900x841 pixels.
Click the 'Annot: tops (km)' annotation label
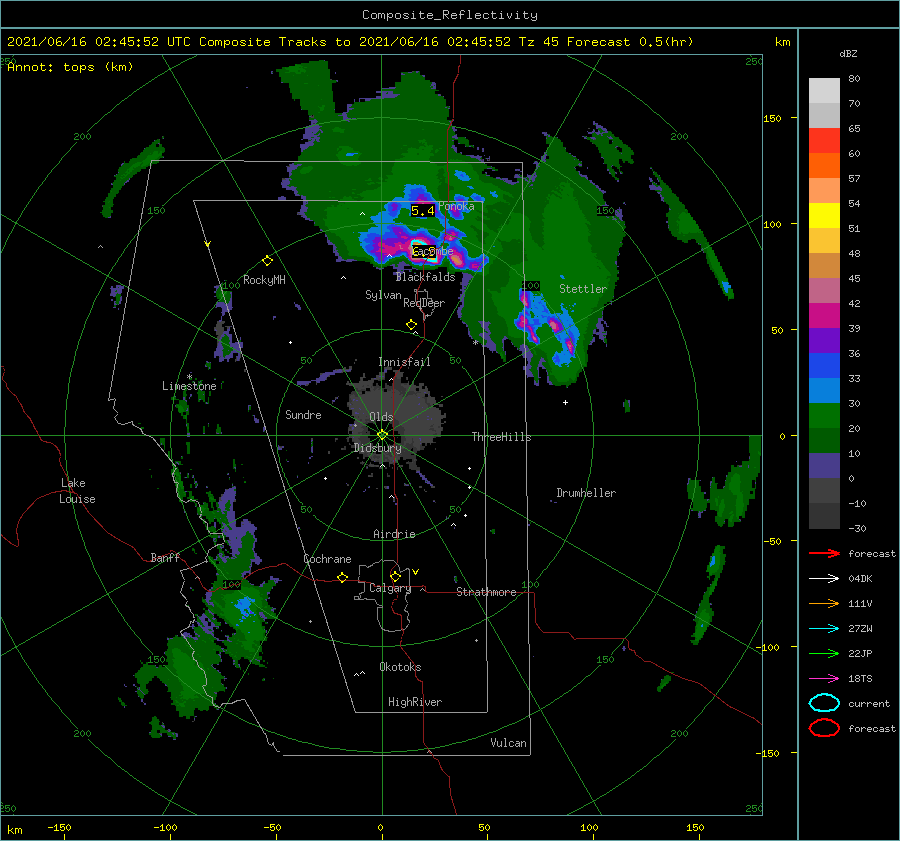click(70, 67)
